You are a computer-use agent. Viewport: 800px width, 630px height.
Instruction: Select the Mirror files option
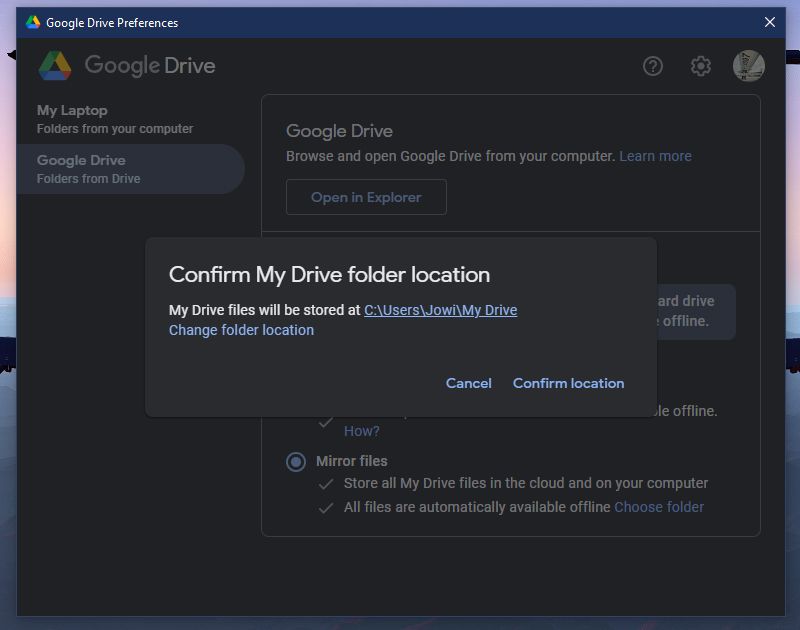(x=354, y=461)
